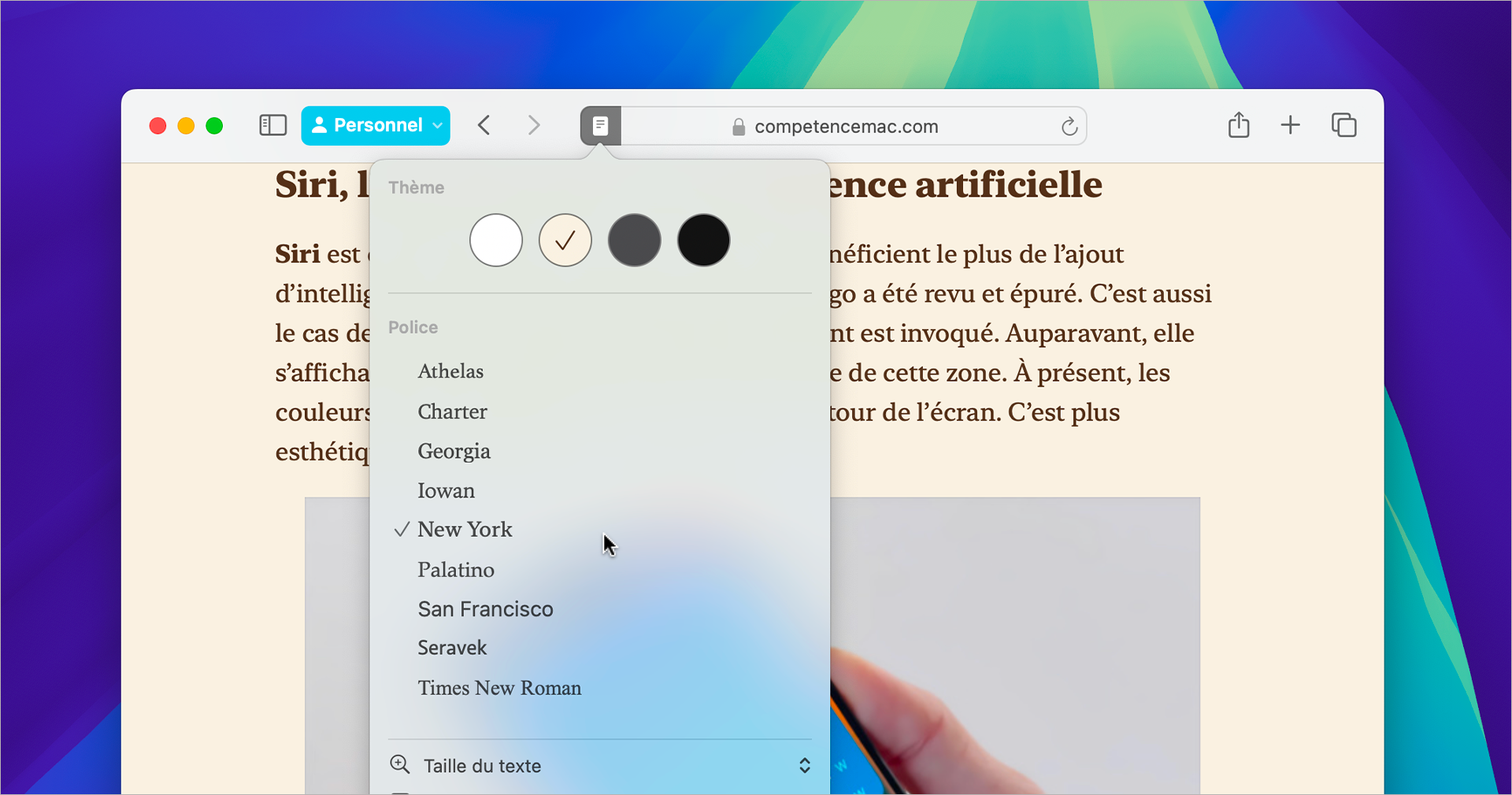The width and height of the screenshot is (1512, 795).
Task: Toggle the Safari sidebar icon
Action: click(x=272, y=125)
